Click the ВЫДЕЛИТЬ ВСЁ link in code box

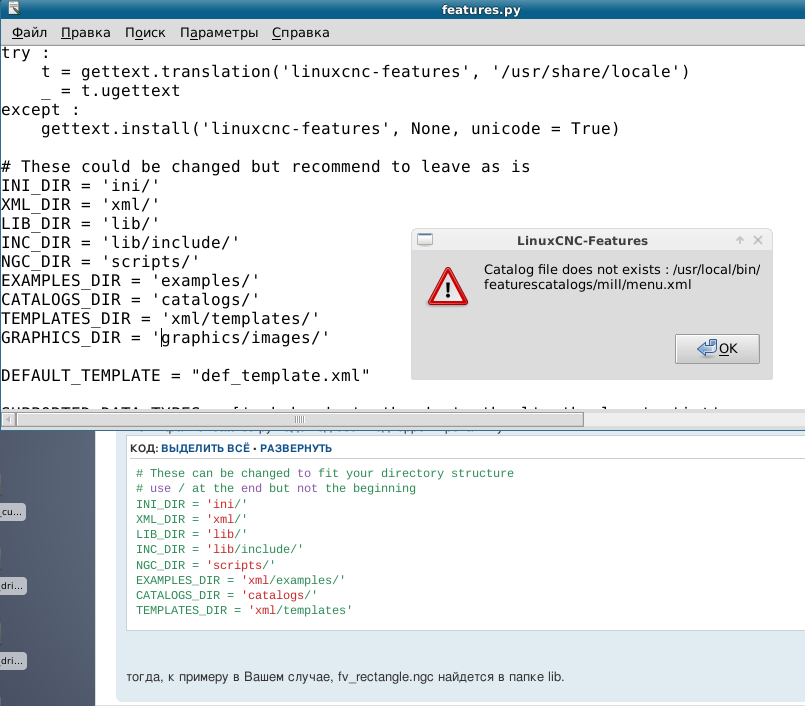[x=205, y=448]
